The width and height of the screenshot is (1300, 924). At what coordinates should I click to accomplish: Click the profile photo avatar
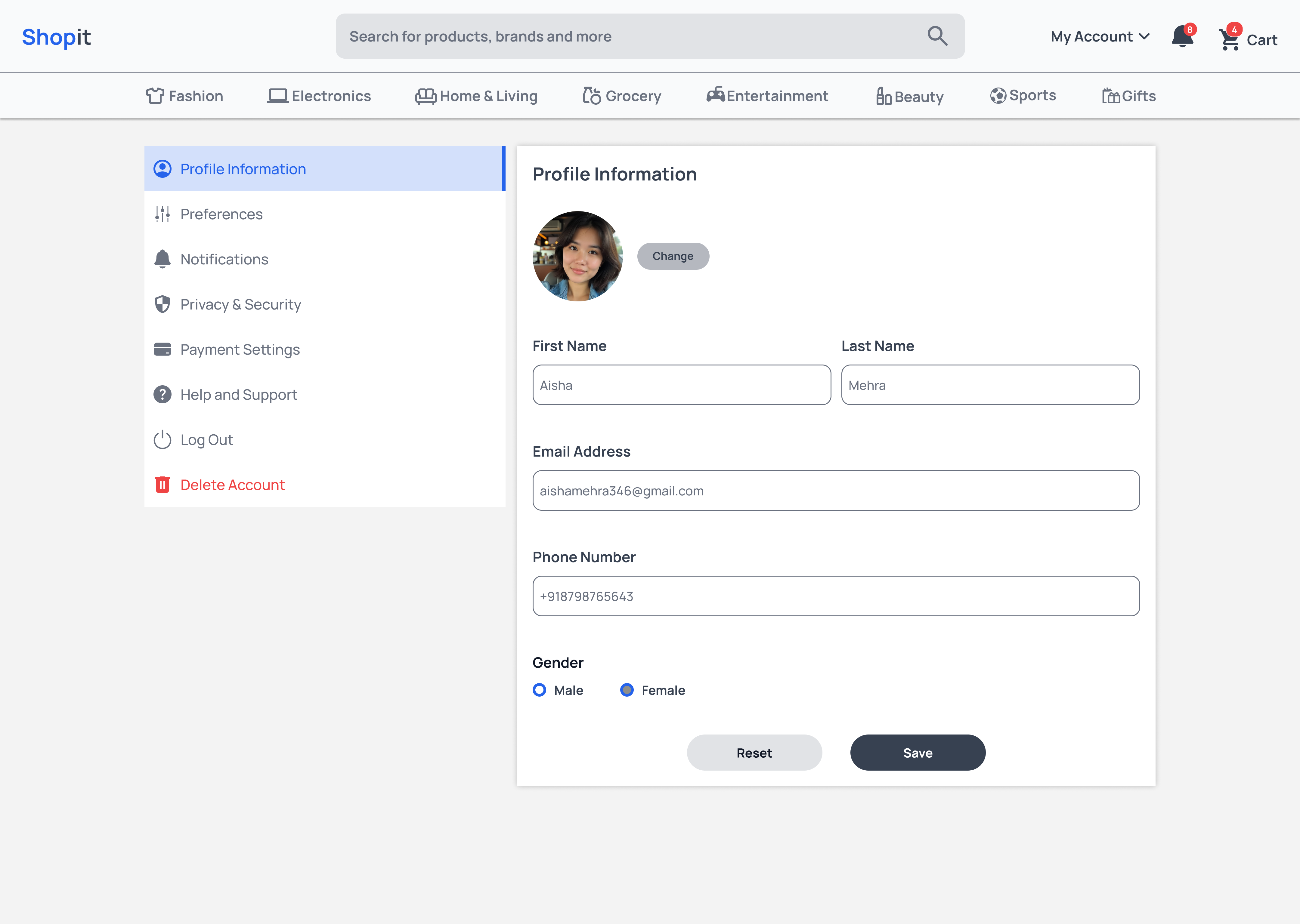coord(577,256)
